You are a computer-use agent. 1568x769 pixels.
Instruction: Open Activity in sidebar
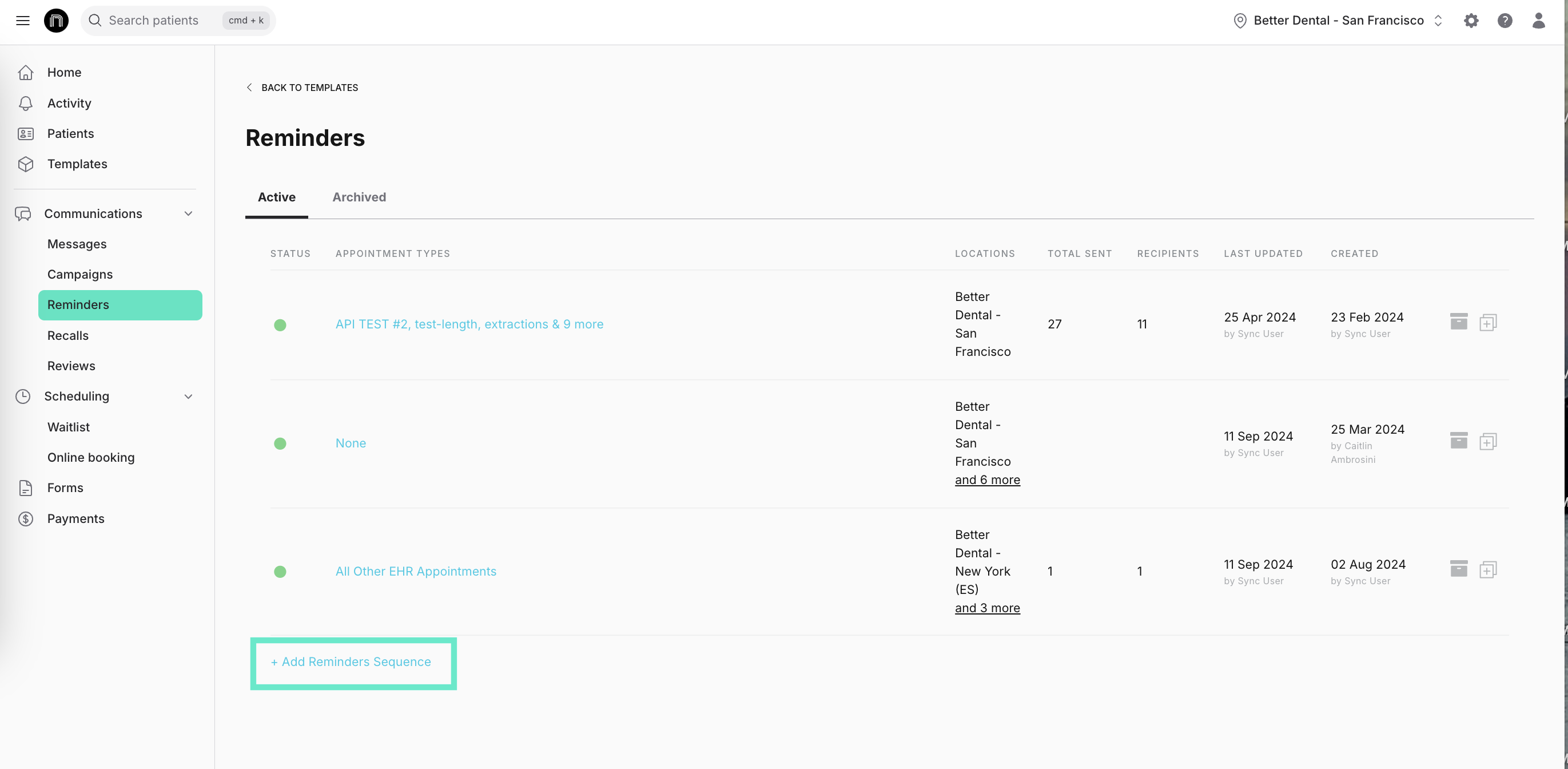click(69, 104)
